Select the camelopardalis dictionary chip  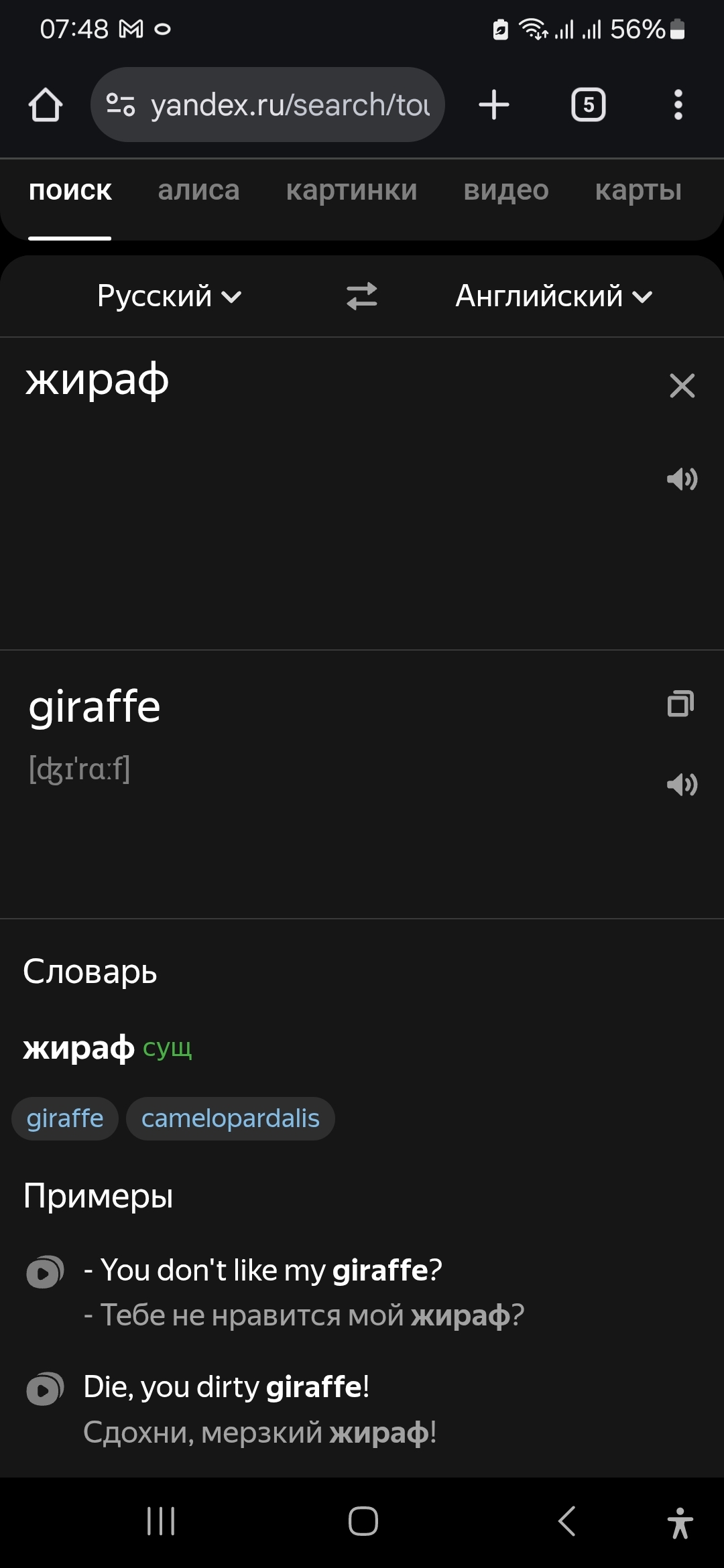[230, 1118]
